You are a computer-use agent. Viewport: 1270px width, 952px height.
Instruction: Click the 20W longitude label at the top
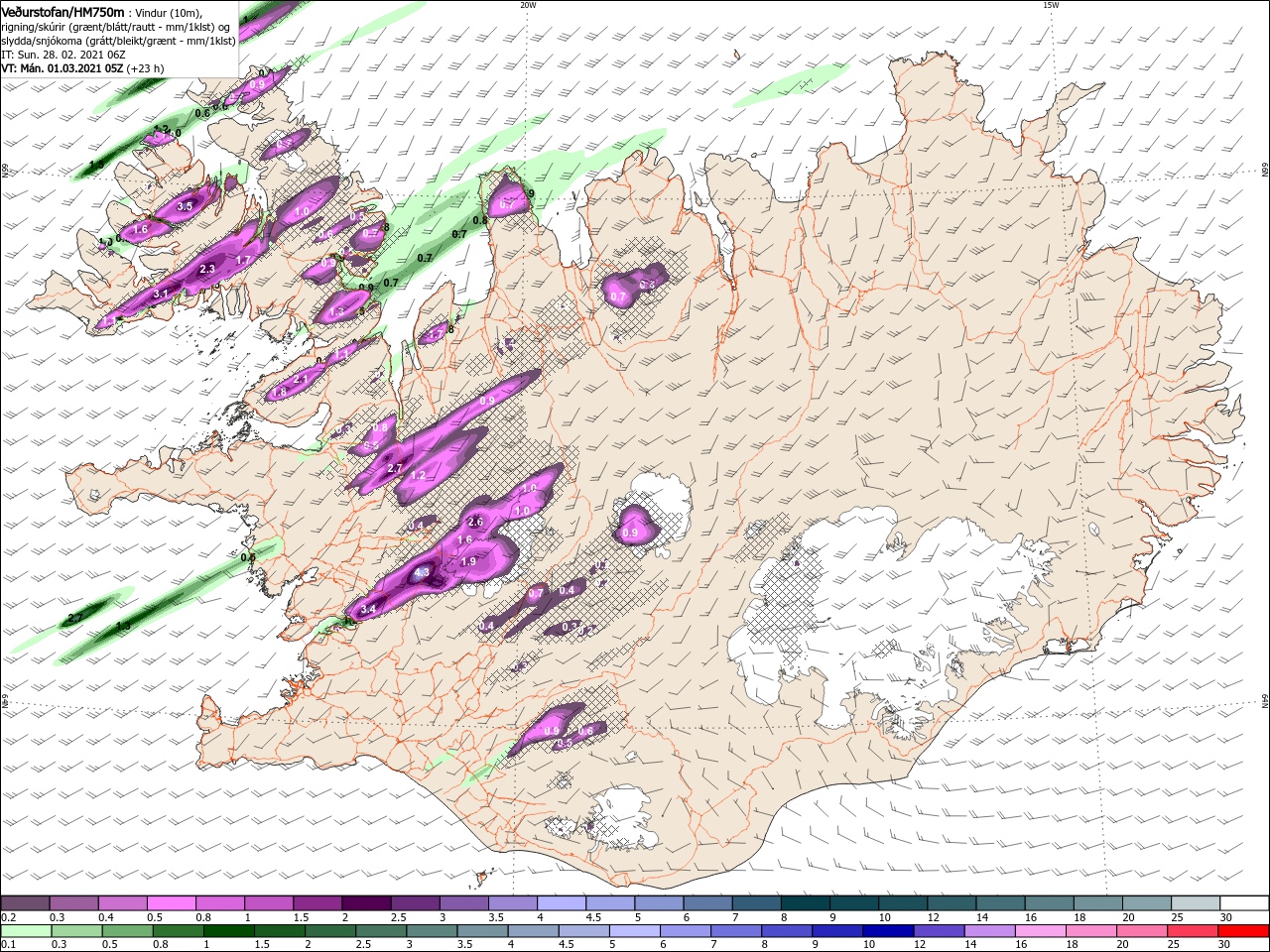[528, 5]
